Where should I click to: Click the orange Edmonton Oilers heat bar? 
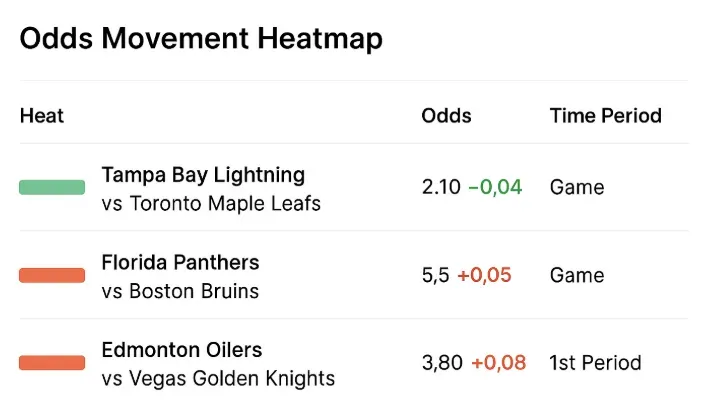click(x=52, y=363)
